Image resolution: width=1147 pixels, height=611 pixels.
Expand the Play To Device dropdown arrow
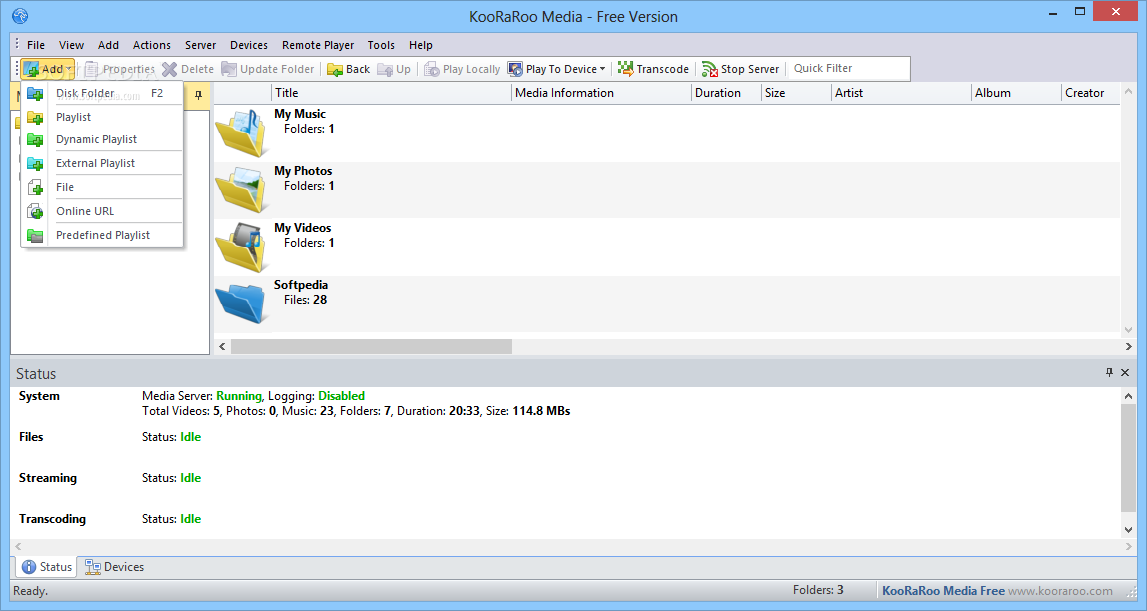pos(603,69)
